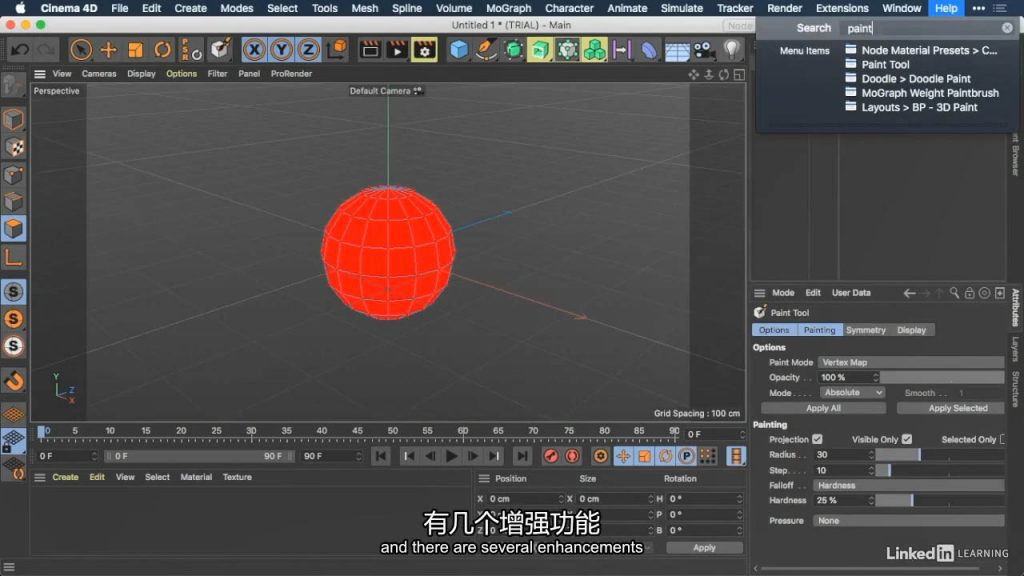Image resolution: width=1024 pixels, height=576 pixels.
Task: Toggle Position keyframe recording button
Action: click(623, 456)
